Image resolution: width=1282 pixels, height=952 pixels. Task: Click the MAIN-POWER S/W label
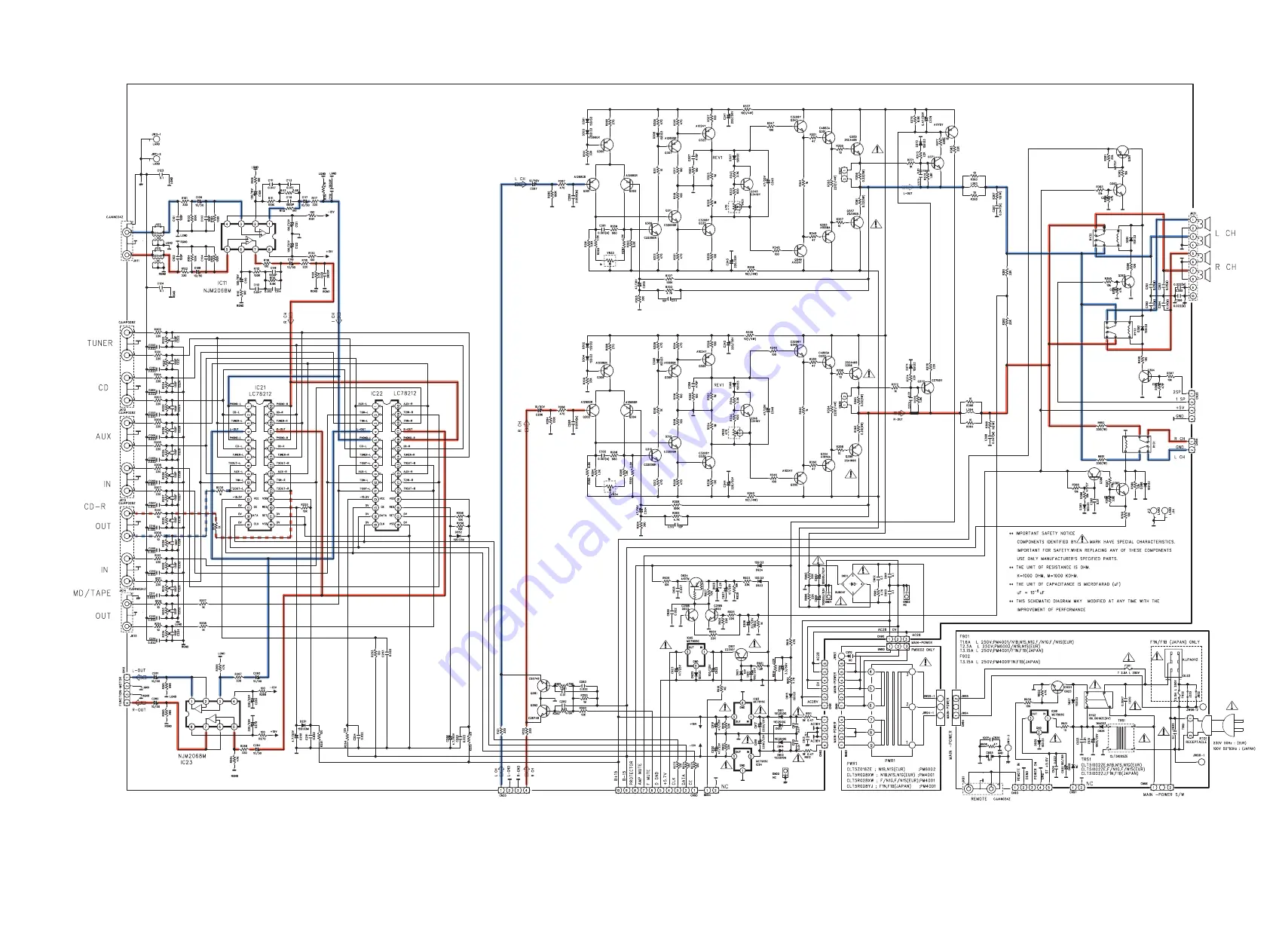pyautogui.click(x=1164, y=794)
